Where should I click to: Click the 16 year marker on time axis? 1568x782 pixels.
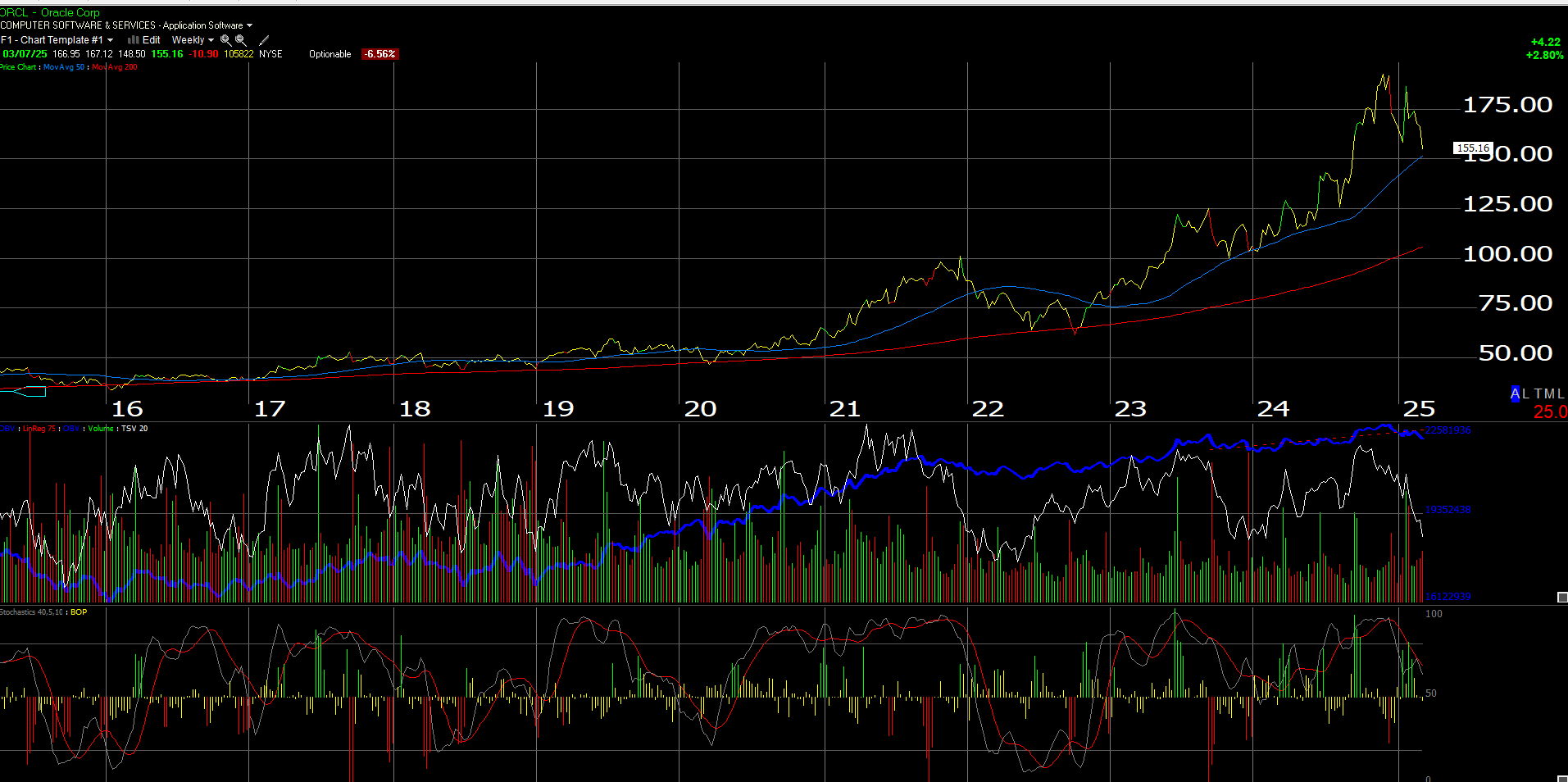pyautogui.click(x=127, y=409)
